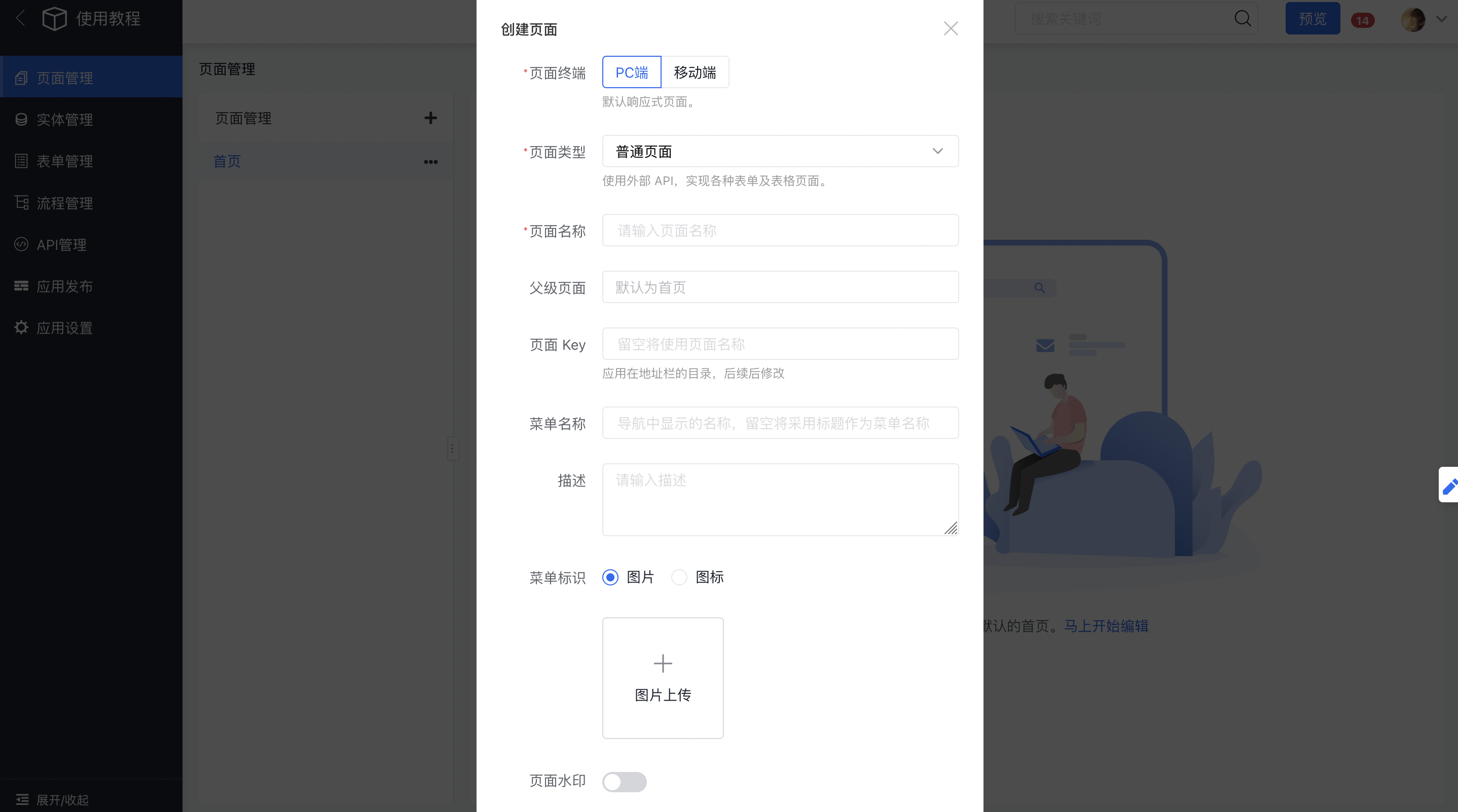Open the three-dot menu next to 首页
Screen dimensions: 1458x812
(430, 162)
